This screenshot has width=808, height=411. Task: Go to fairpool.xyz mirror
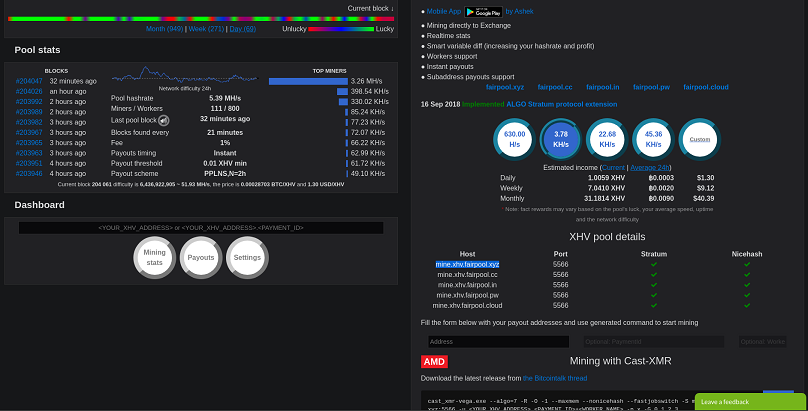pos(505,87)
